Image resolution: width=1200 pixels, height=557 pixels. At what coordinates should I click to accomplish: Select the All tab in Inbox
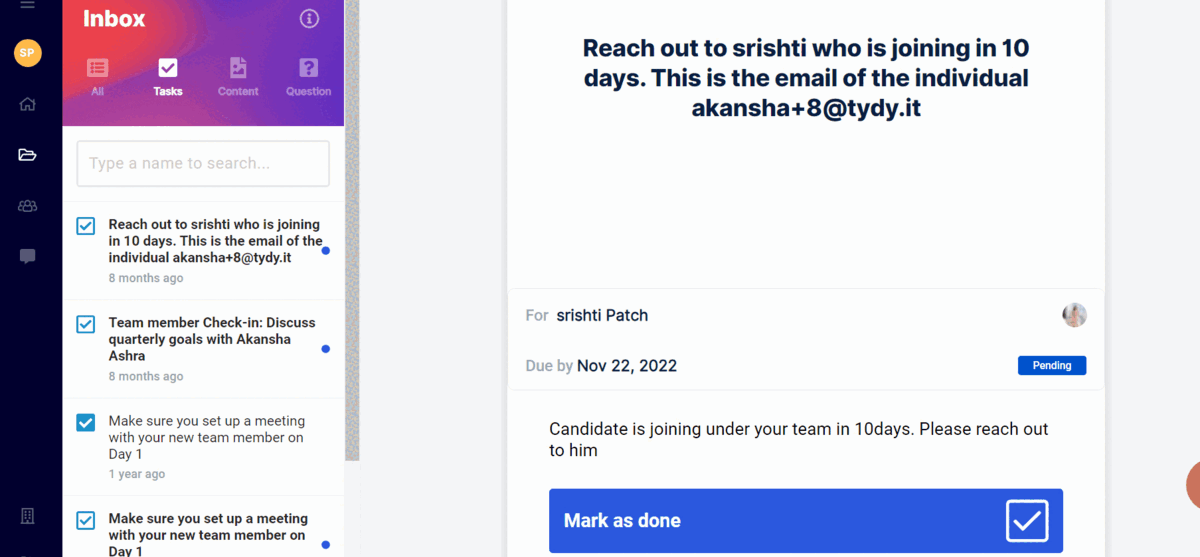(97, 77)
